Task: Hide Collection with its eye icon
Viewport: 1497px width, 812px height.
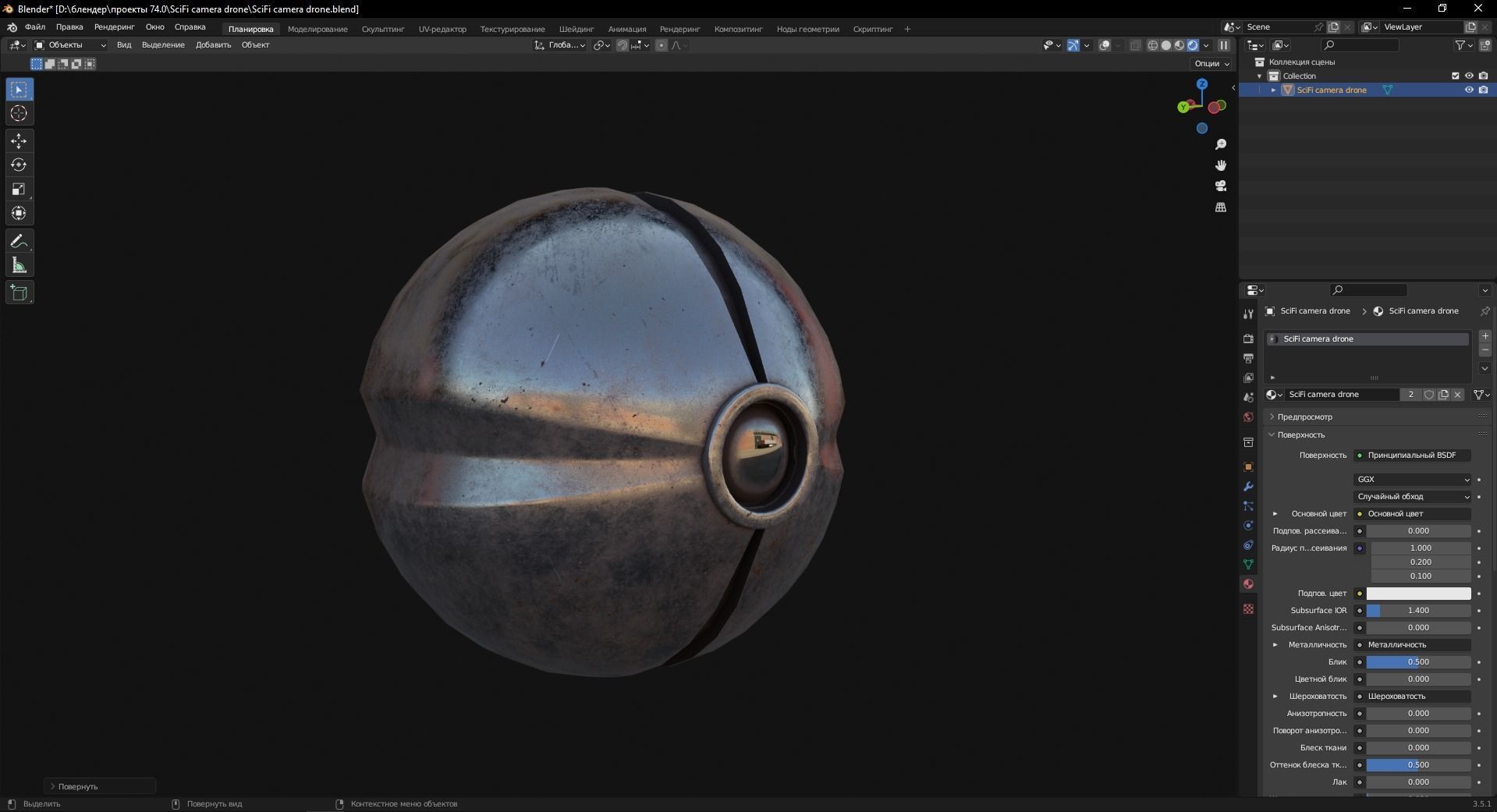Action: [1469, 76]
